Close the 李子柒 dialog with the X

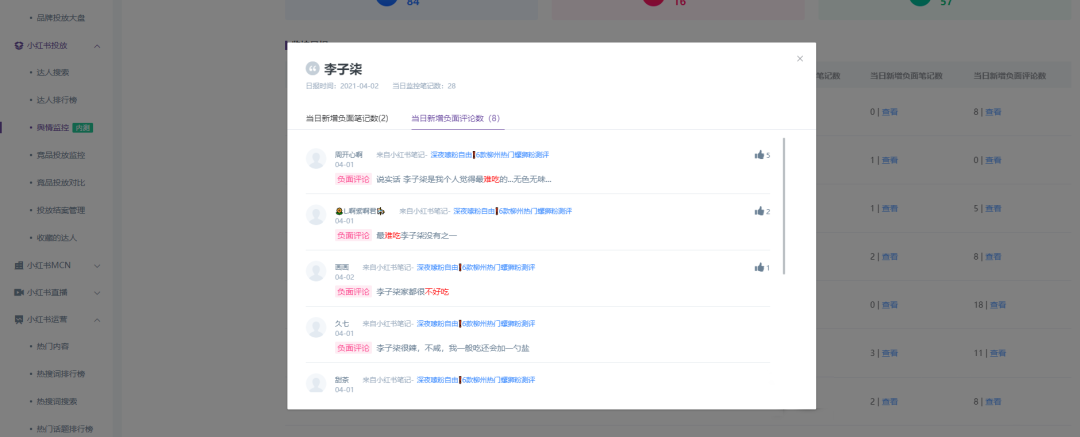800,59
